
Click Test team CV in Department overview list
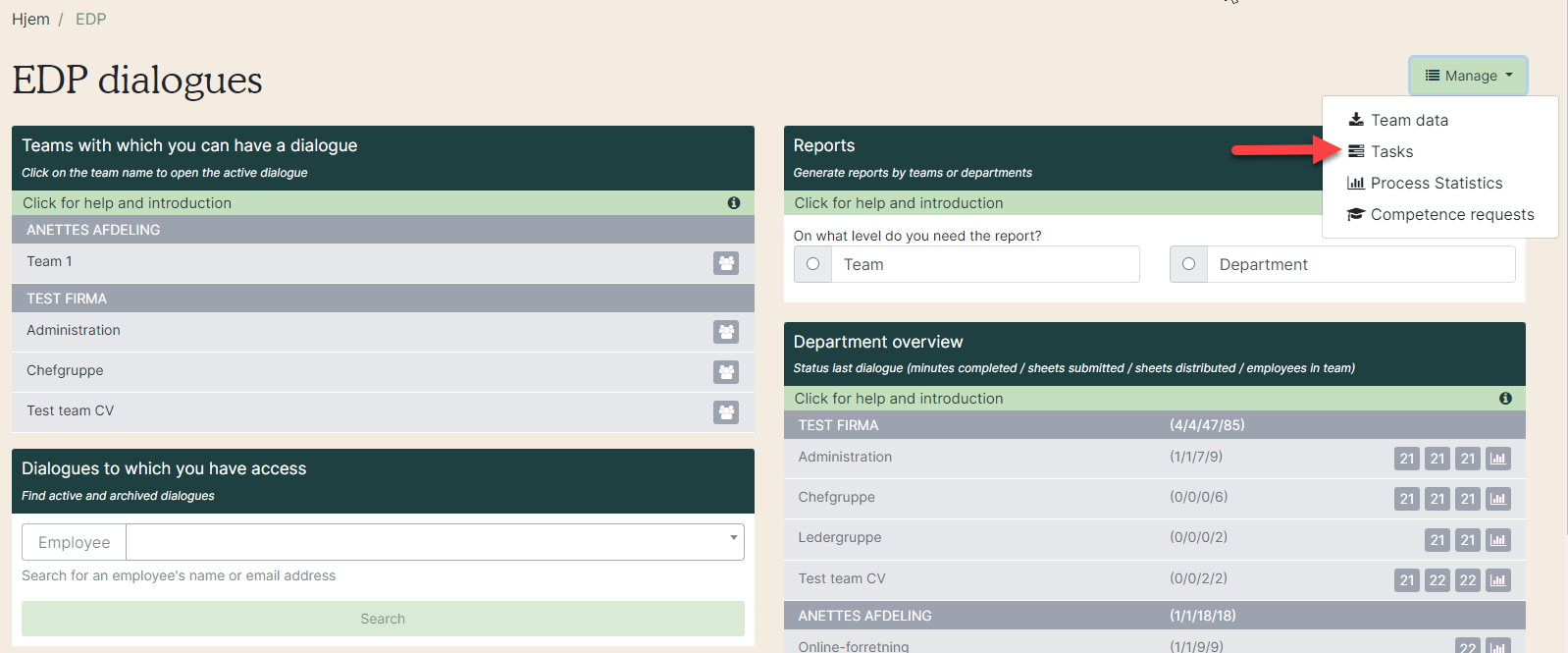click(842, 578)
